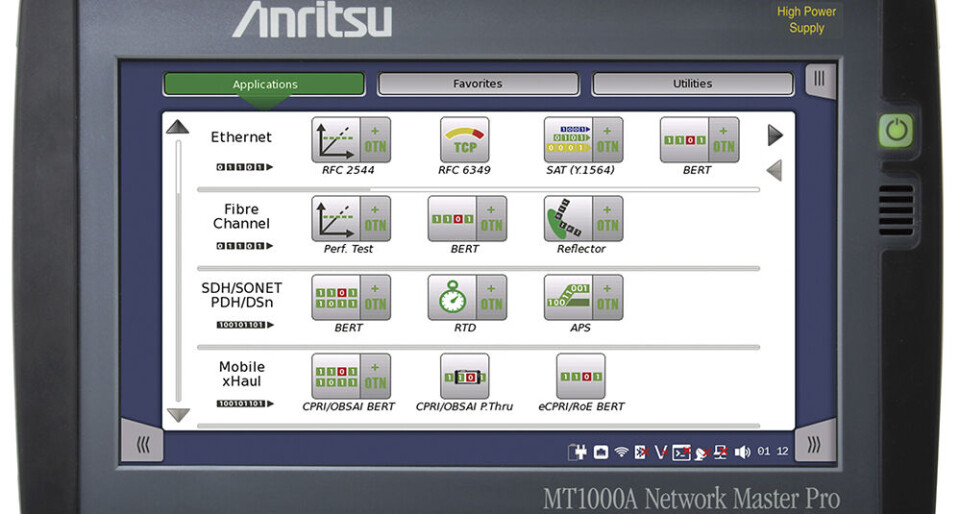This screenshot has height=514, width=960.
Task: Select the +OTN option on Ethernet BERT
Action: click(x=724, y=140)
